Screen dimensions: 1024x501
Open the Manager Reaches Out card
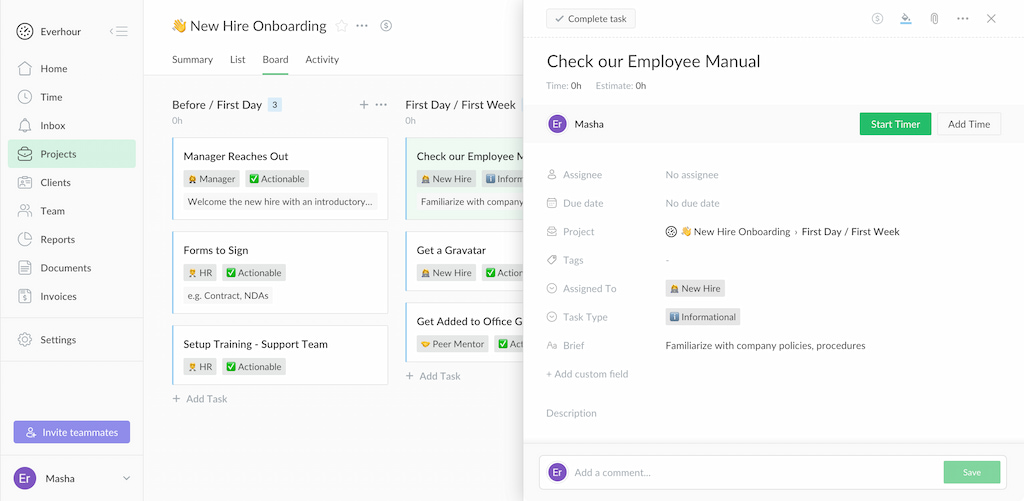[x=280, y=178]
